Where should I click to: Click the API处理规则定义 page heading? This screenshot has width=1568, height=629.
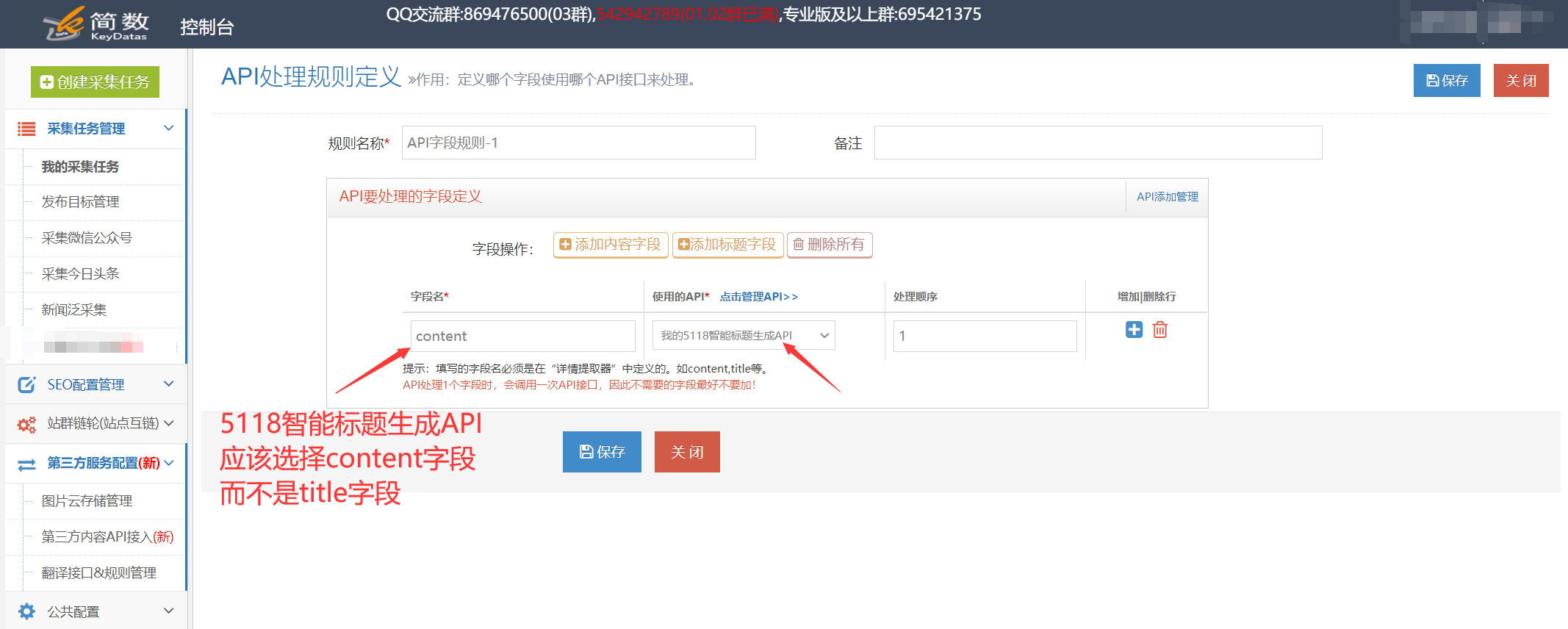[312, 76]
